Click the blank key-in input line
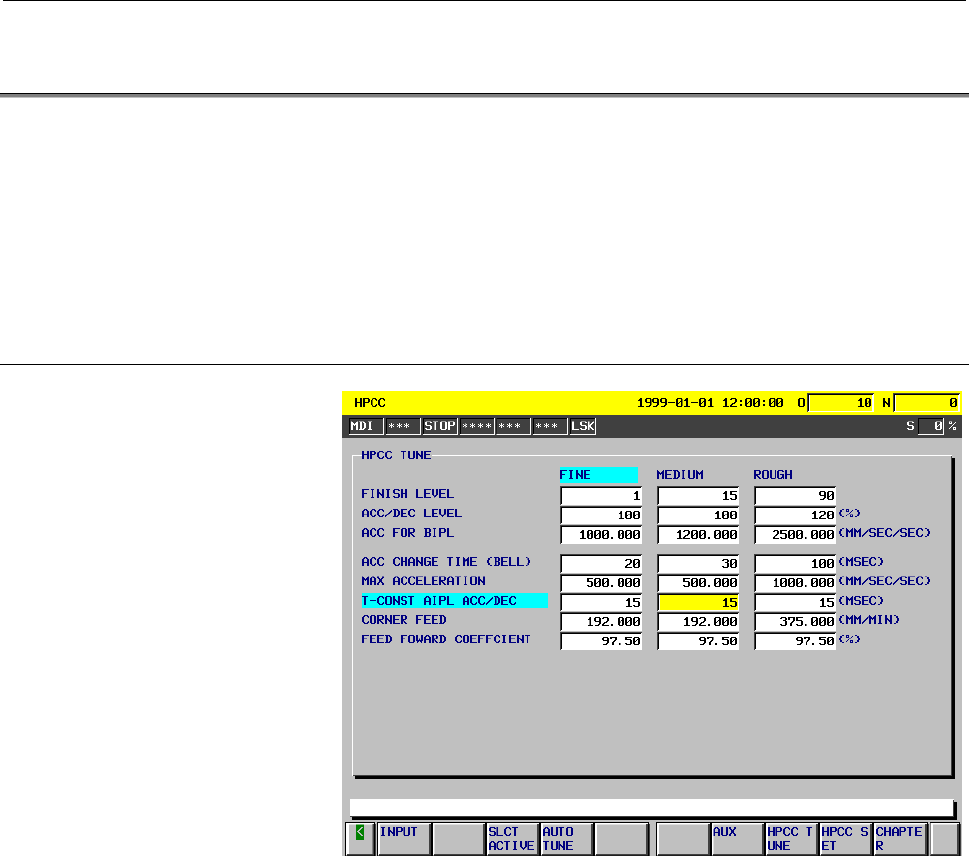The width and height of the screenshot is (969, 856). (653, 808)
